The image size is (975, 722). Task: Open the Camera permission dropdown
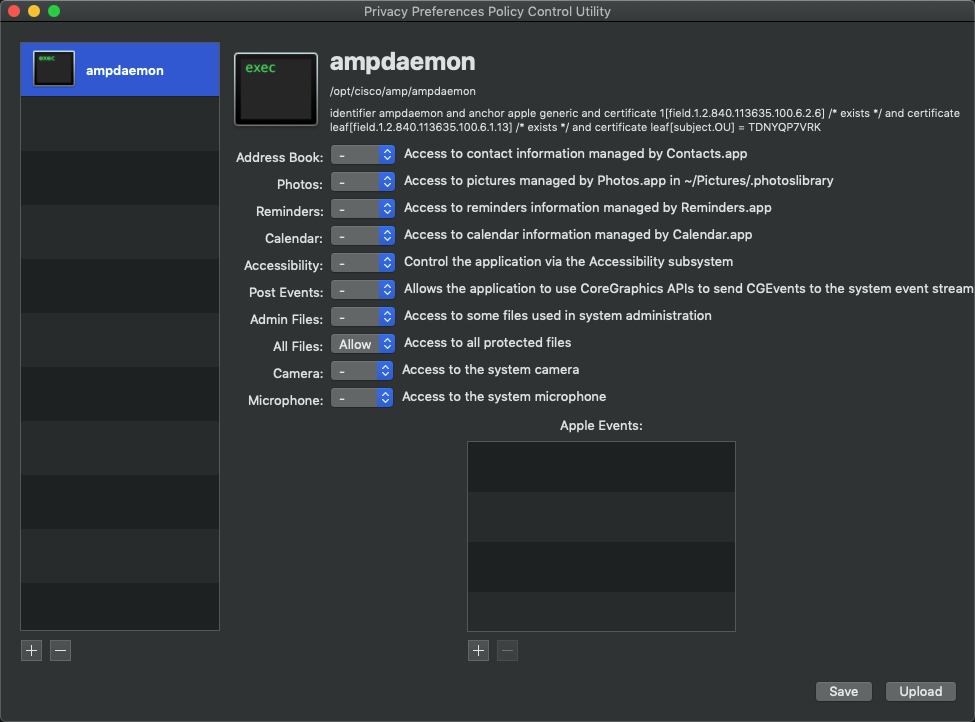pyautogui.click(x=361, y=371)
